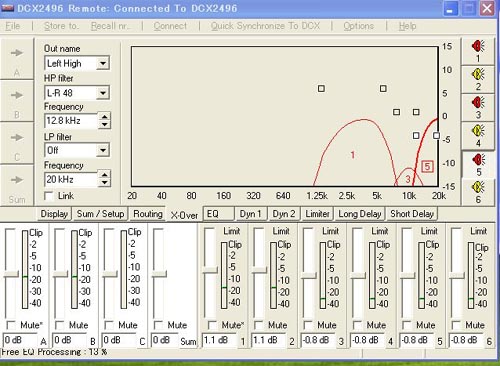
Task: Mute output channel 4
Action: click(x=357, y=325)
